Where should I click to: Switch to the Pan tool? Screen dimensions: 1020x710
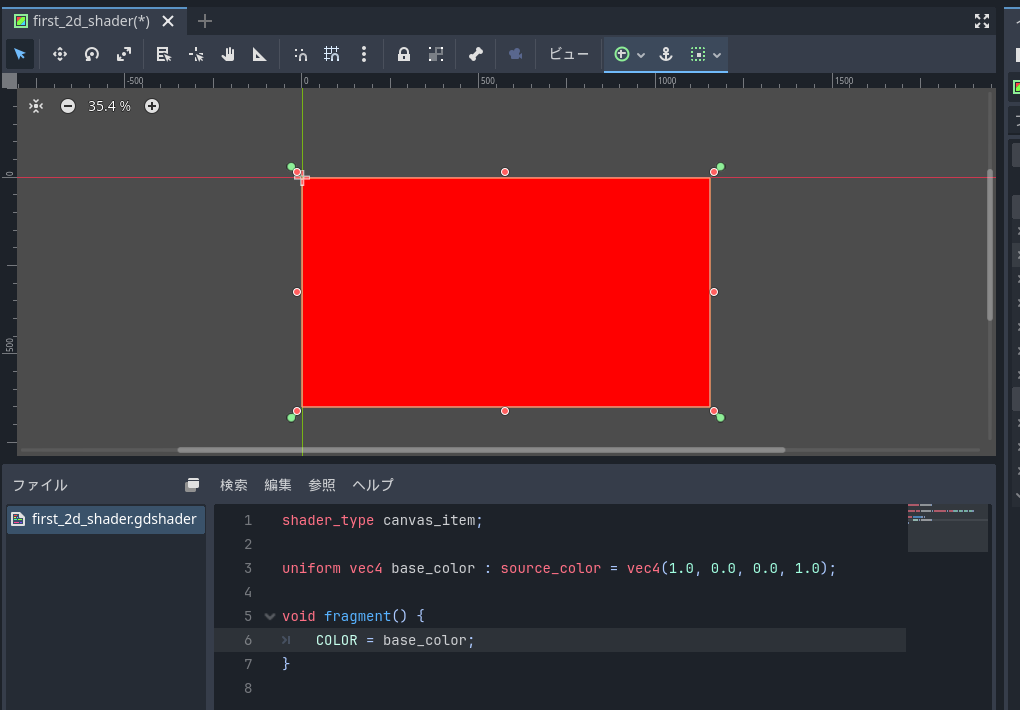click(227, 54)
